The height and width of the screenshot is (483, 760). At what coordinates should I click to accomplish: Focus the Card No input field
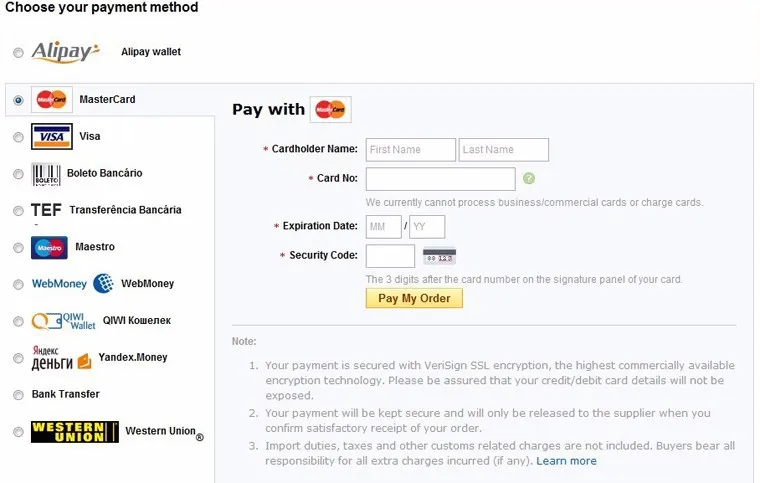pyautogui.click(x=441, y=179)
